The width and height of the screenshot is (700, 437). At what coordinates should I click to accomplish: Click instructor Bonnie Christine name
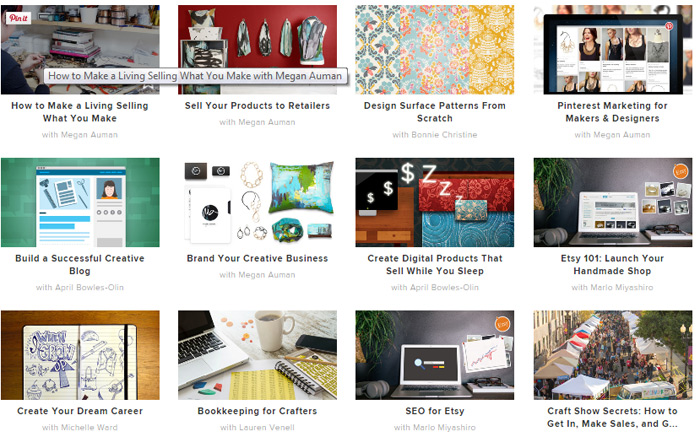pyautogui.click(x=444, y=135)
